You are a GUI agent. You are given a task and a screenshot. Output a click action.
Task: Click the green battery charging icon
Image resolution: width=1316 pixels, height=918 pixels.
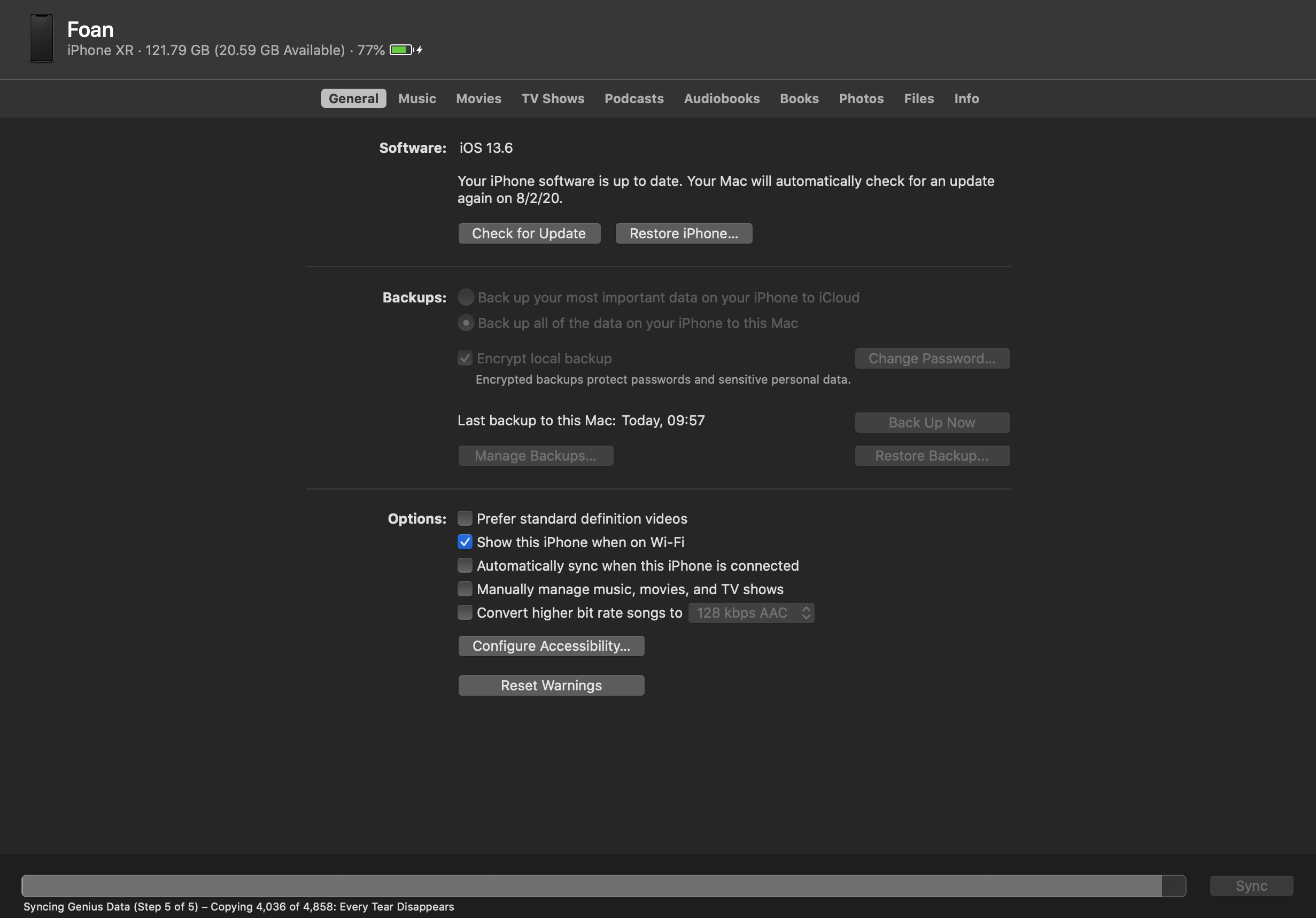[x=404, y=50]
